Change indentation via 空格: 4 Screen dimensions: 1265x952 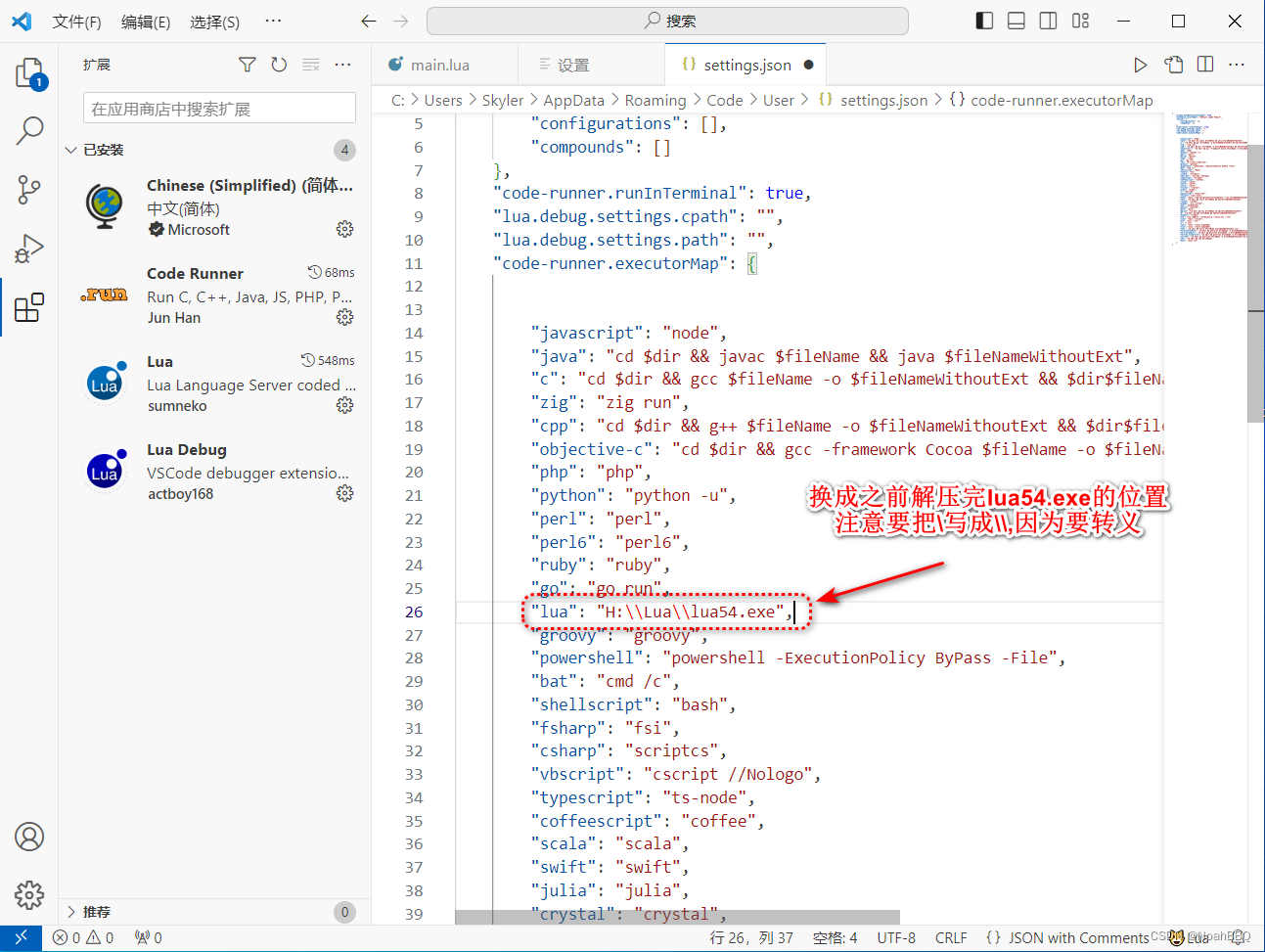coord(835,937)
